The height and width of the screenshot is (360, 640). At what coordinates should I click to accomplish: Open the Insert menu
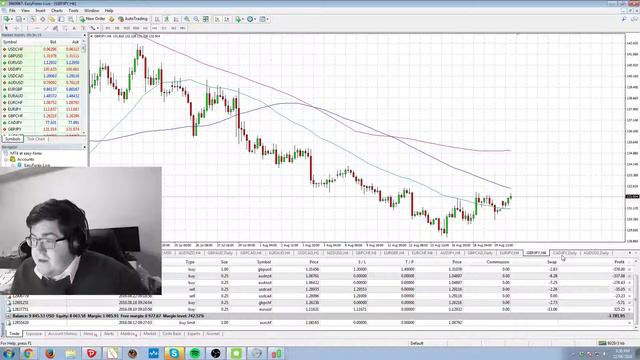[40, 11]
